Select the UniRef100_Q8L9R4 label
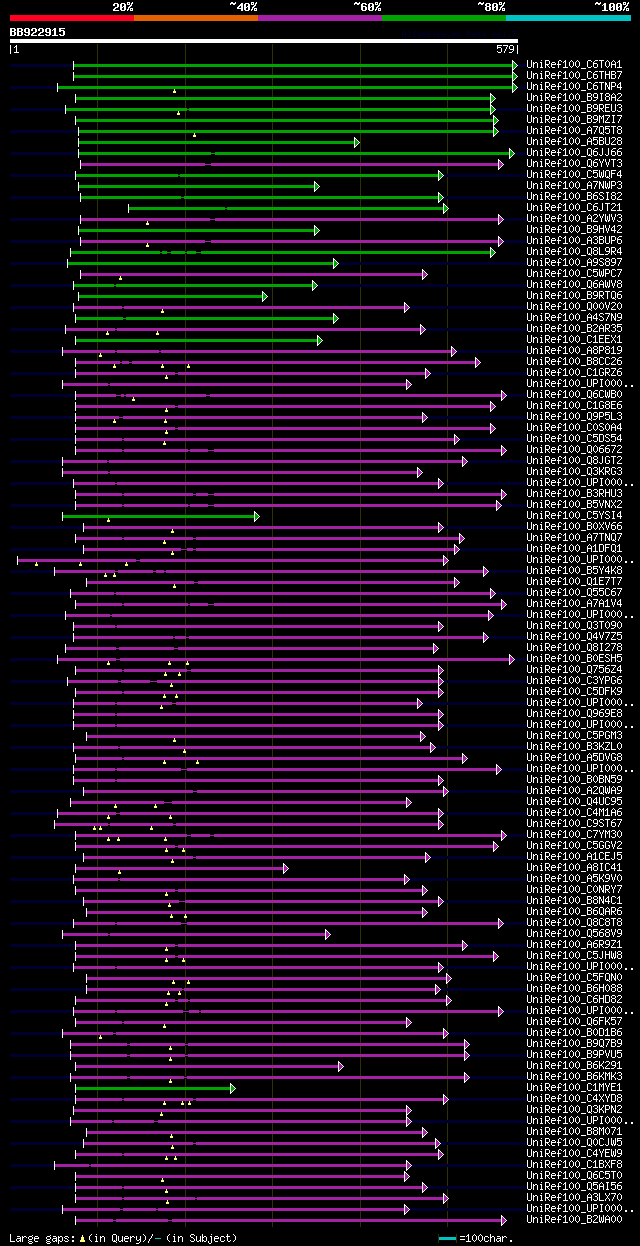 (574, 251)
